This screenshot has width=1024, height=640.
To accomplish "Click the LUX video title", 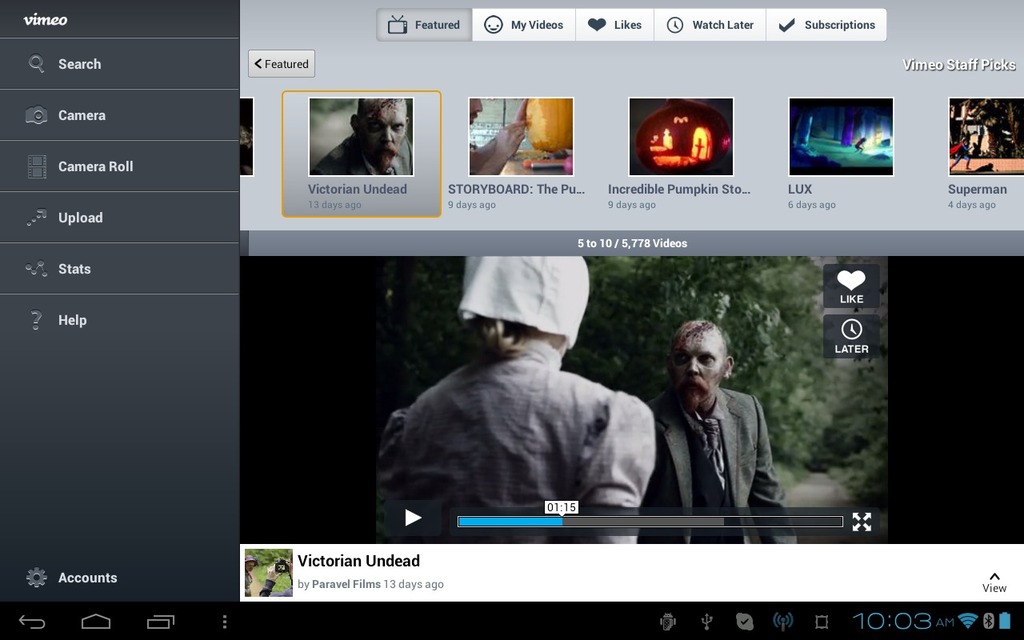I will click(800, 189).
